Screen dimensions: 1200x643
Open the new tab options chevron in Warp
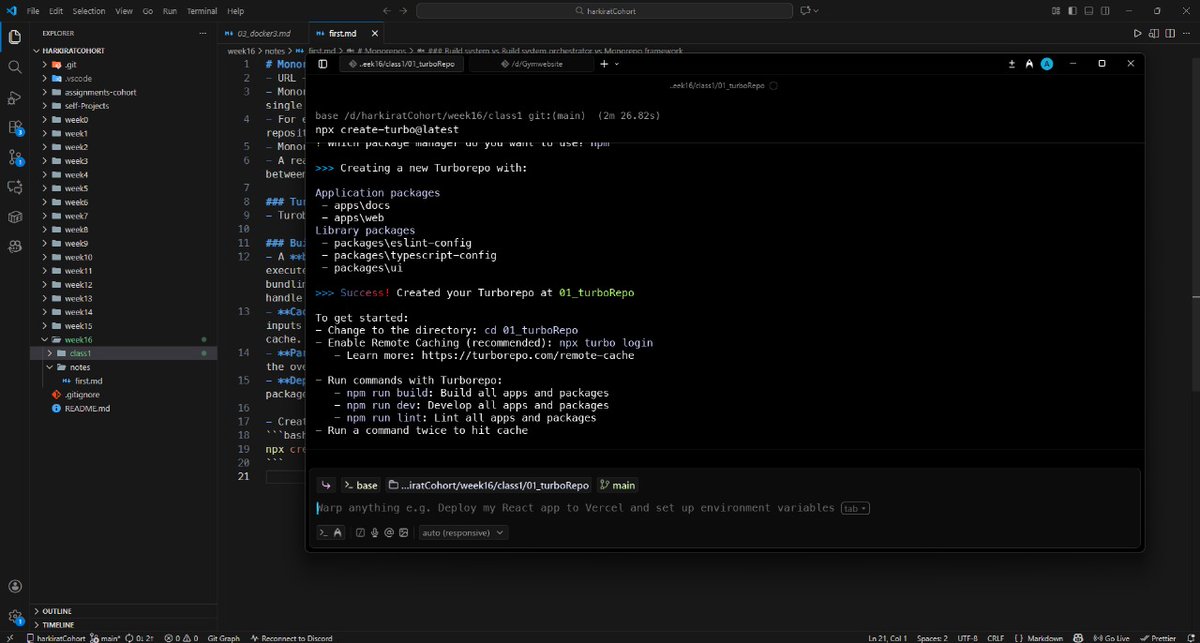617,63
